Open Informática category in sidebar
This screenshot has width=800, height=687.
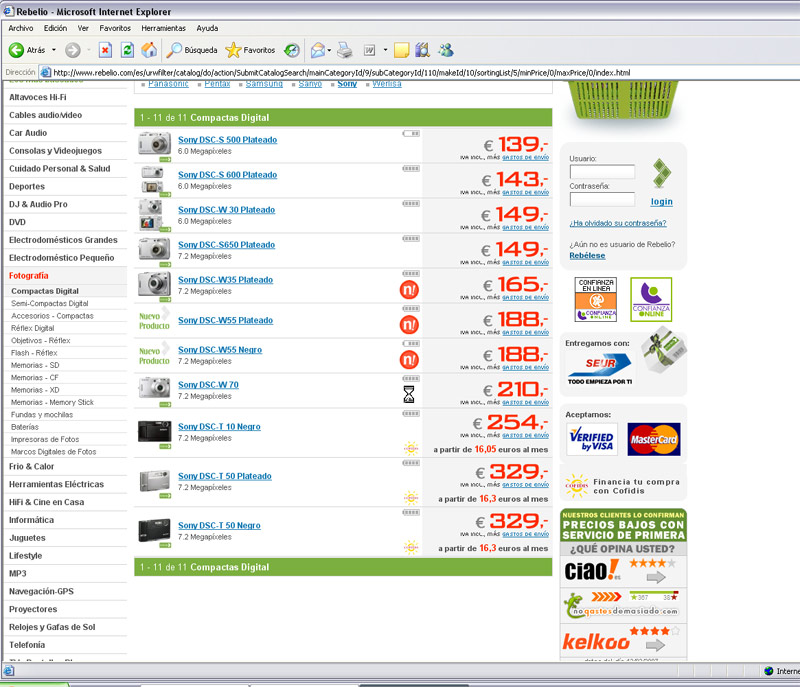pyautogui.click(x=31, y=520)
